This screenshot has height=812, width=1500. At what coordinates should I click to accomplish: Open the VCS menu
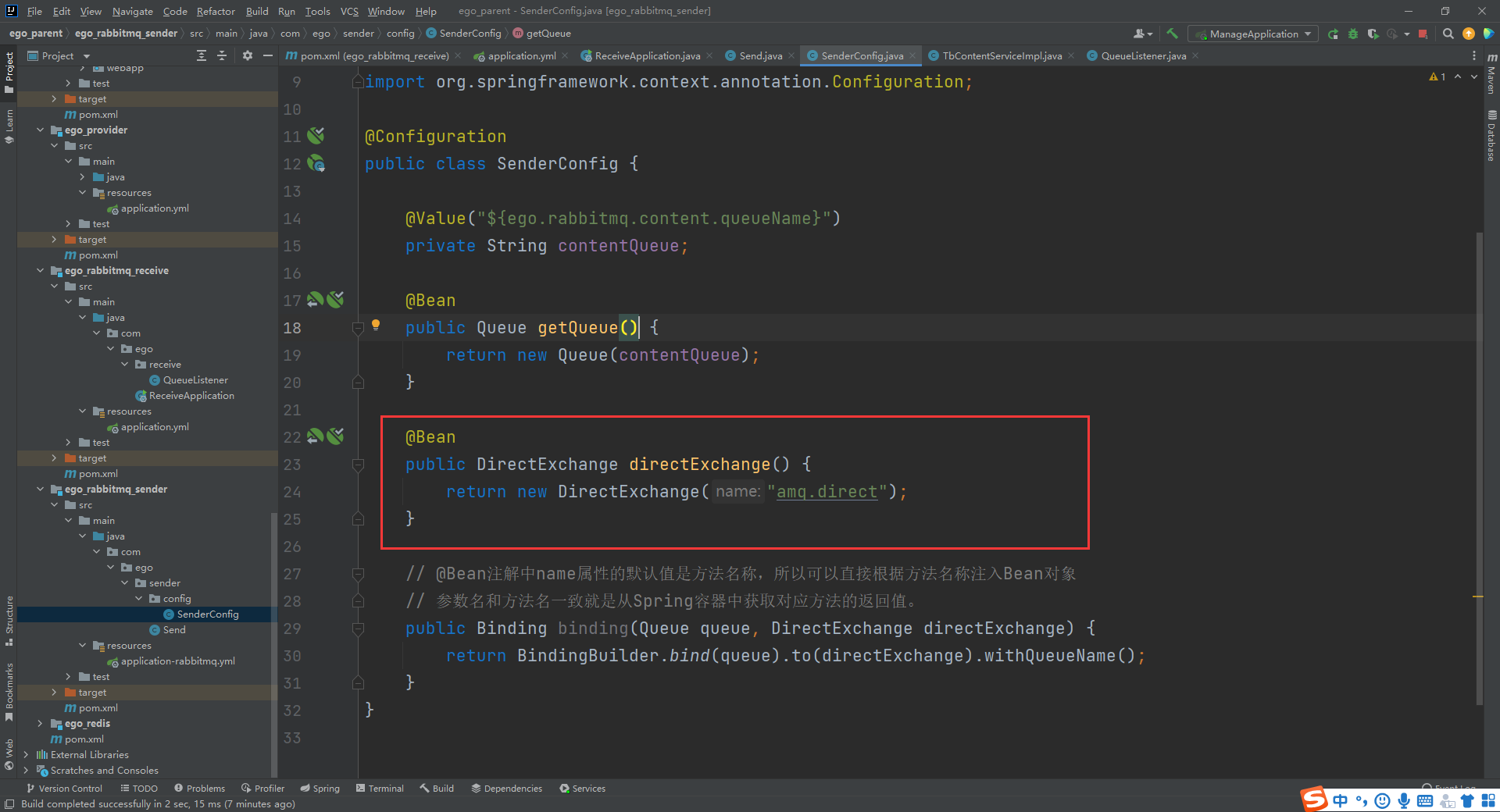(x=349, y=11)
